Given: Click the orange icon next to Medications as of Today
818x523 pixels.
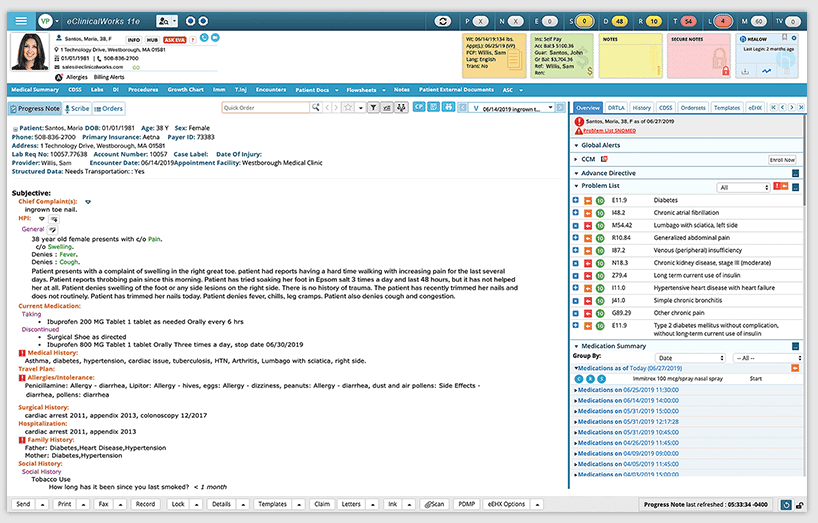Looking at the screenshot, I should 795,368.
